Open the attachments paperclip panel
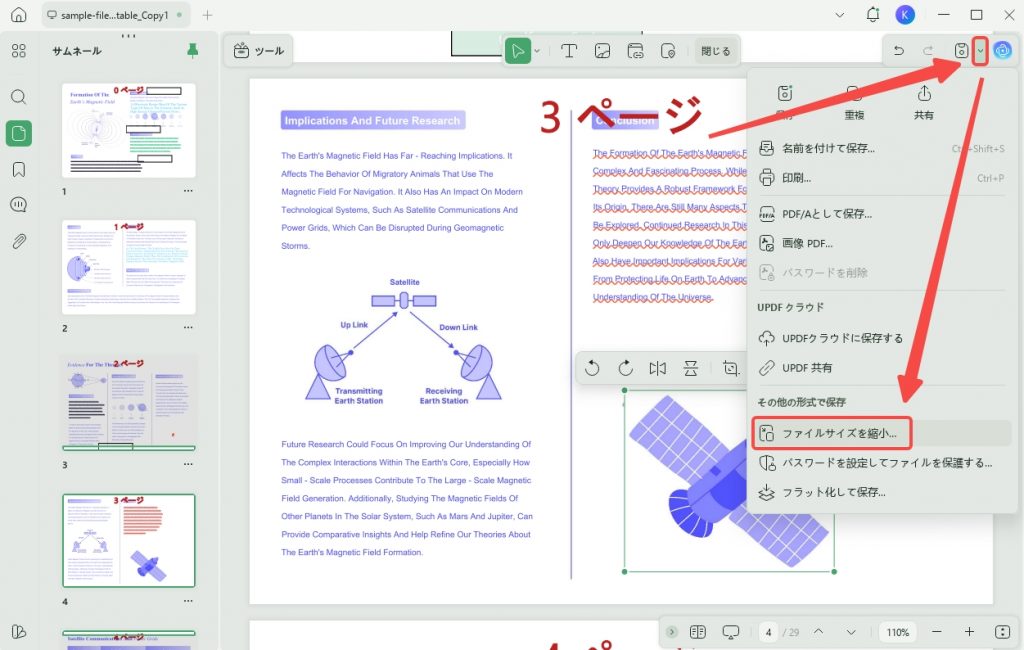 pyautogui.click(x=19, y=242)
